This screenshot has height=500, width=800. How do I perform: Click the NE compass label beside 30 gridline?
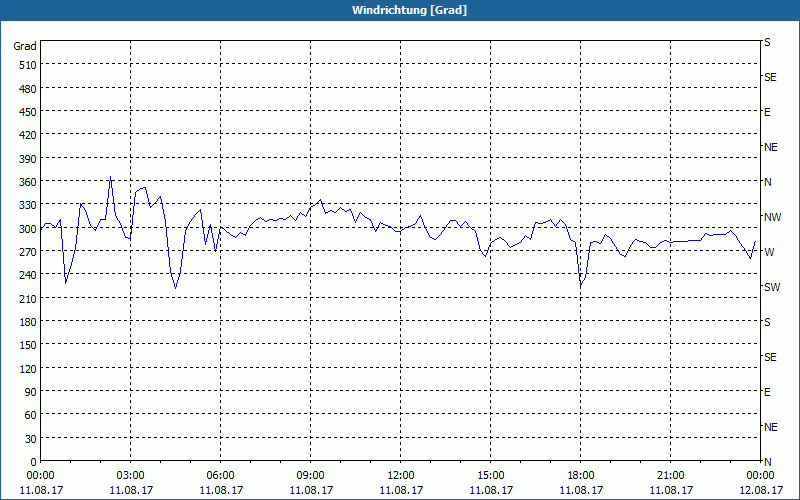pos(771,427)
